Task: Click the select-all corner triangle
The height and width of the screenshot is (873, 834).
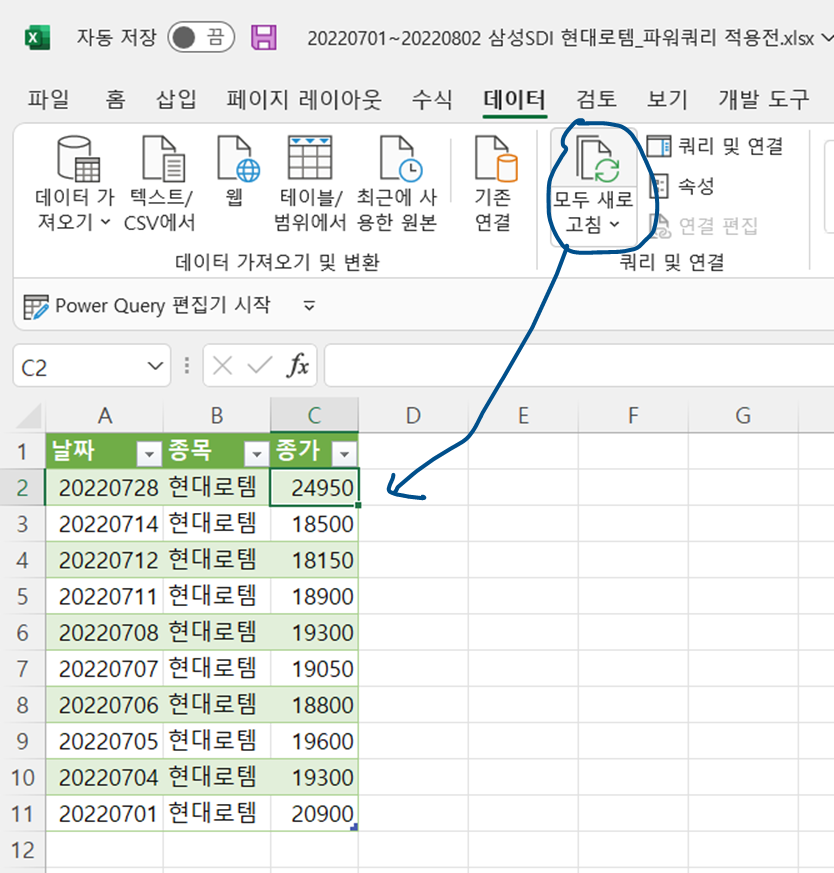Action: 28,416
